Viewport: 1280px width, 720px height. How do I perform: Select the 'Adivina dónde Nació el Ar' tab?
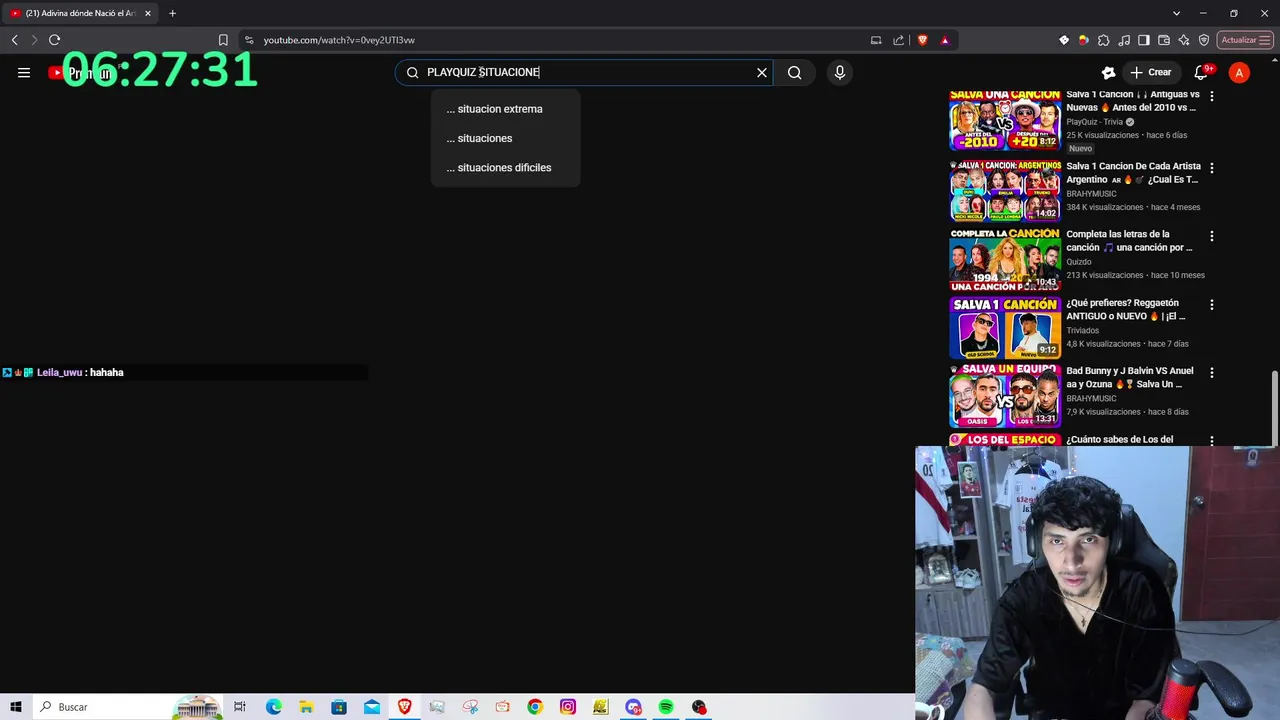click(80, 13)
